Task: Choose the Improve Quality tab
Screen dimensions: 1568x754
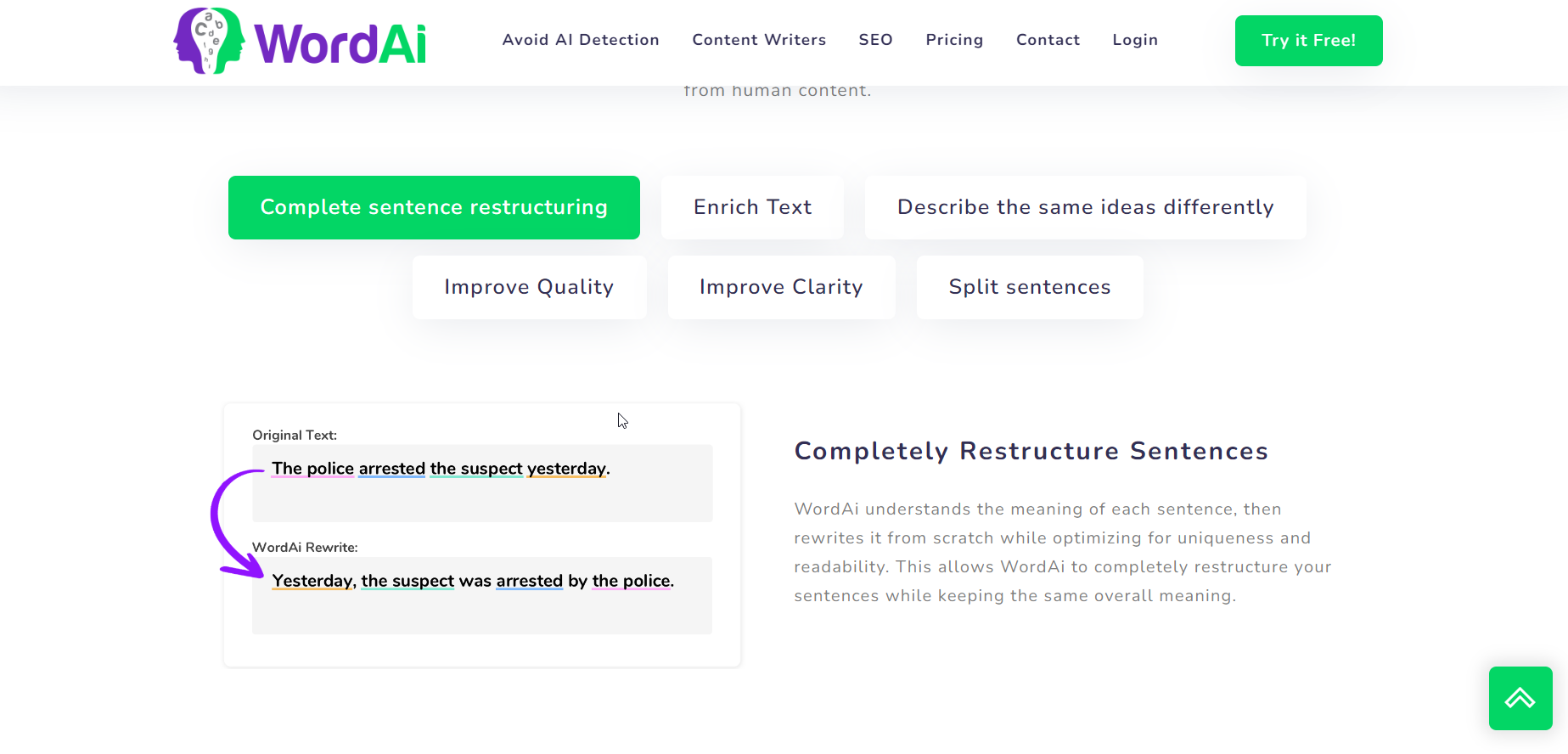Action: [529, 287]
